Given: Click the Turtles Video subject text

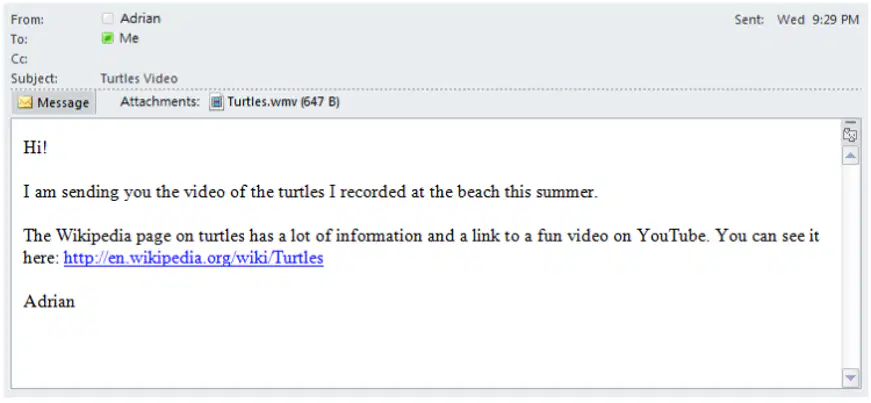Looking at the screenshot, I should (x=139, y=78).
